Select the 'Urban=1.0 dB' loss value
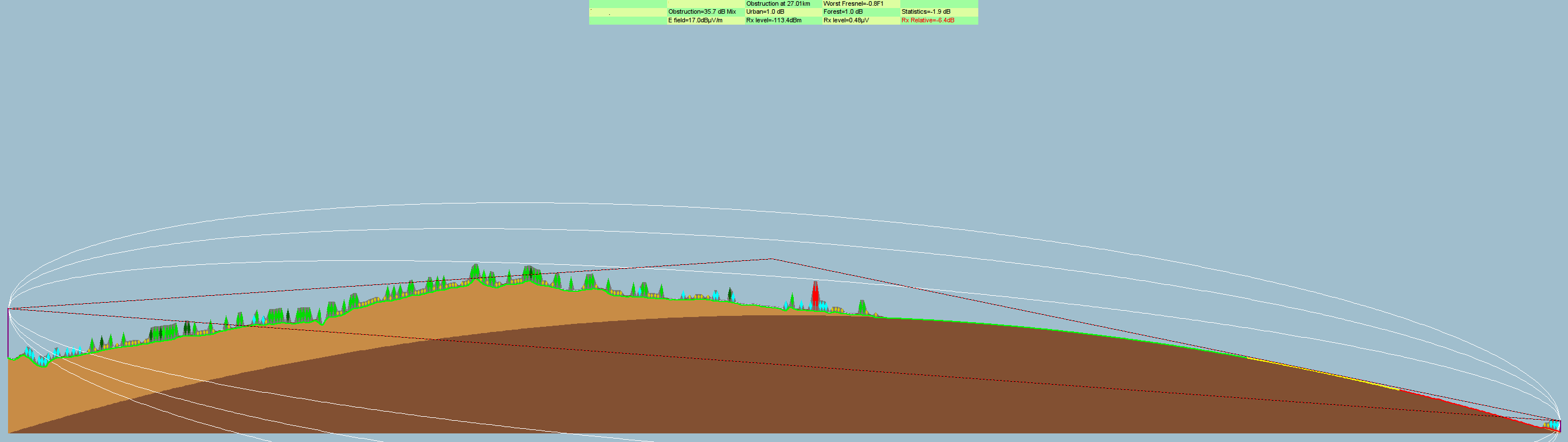Viewport: 1568px width, 442px height. coord(765,11)
